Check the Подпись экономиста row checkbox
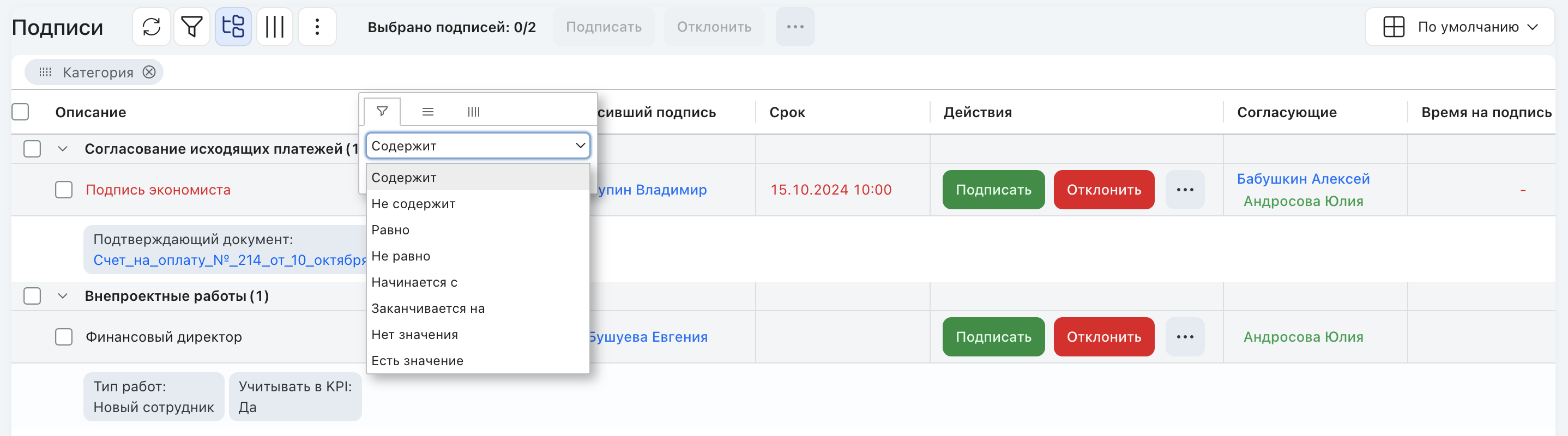The height and width of the screenshot is (436, 1568). coord(64,190)
